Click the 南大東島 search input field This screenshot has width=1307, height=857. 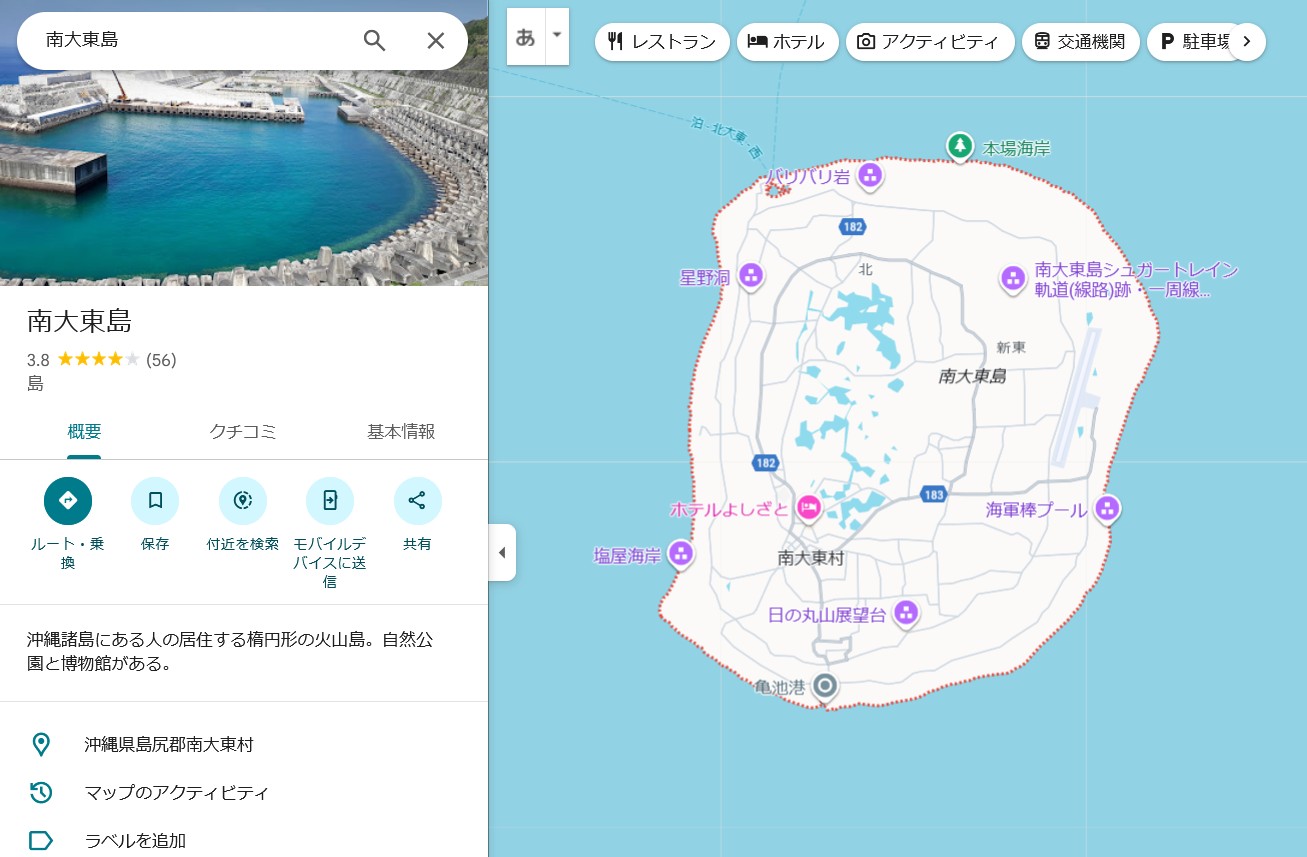point(190,40)
